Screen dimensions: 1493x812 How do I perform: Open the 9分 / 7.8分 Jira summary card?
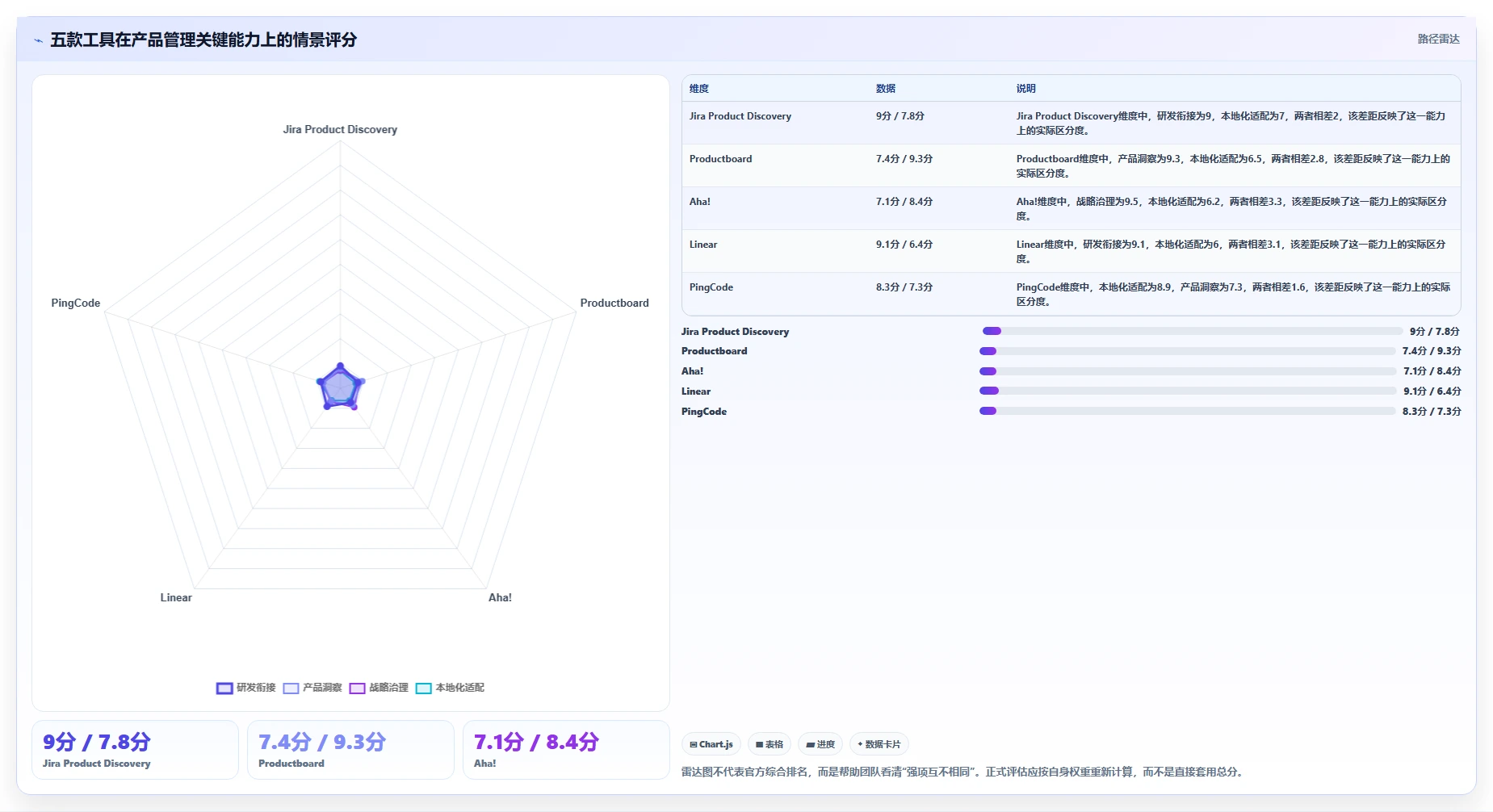pos(135,750)
